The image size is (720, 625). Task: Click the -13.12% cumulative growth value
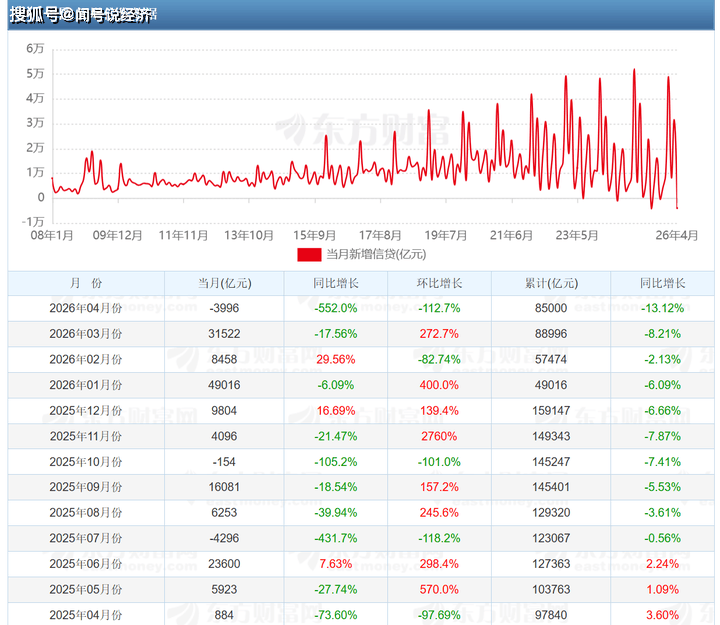[x=663, y=308]
